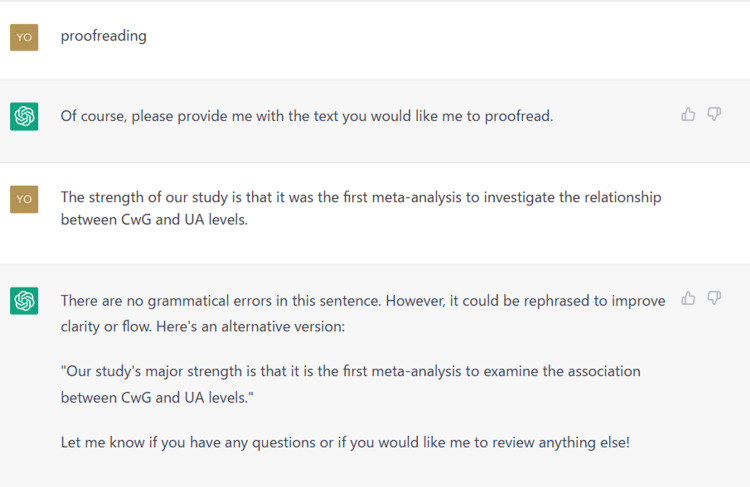
Task: Click the YO avatar beside the study sentence
Action: pyautogui.click(x=24, y=199)
